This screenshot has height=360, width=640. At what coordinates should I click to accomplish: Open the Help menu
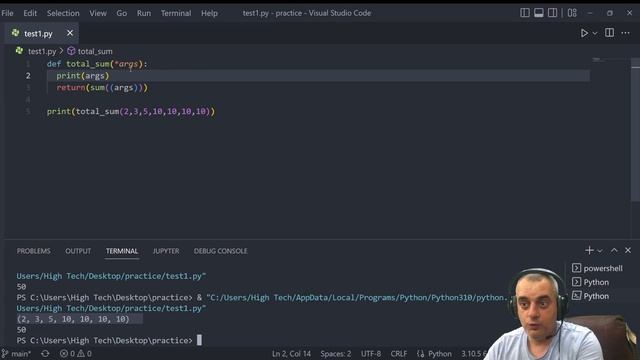(x=209, y=13)
